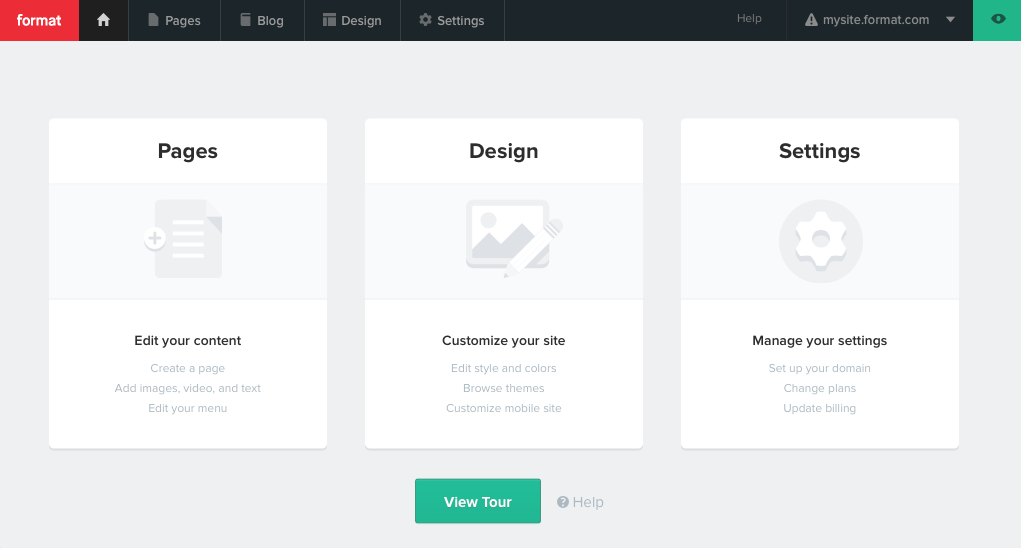This screenshot has width=1021, height=548.
Task: Go to the home icon
Action: pos(103,20)
